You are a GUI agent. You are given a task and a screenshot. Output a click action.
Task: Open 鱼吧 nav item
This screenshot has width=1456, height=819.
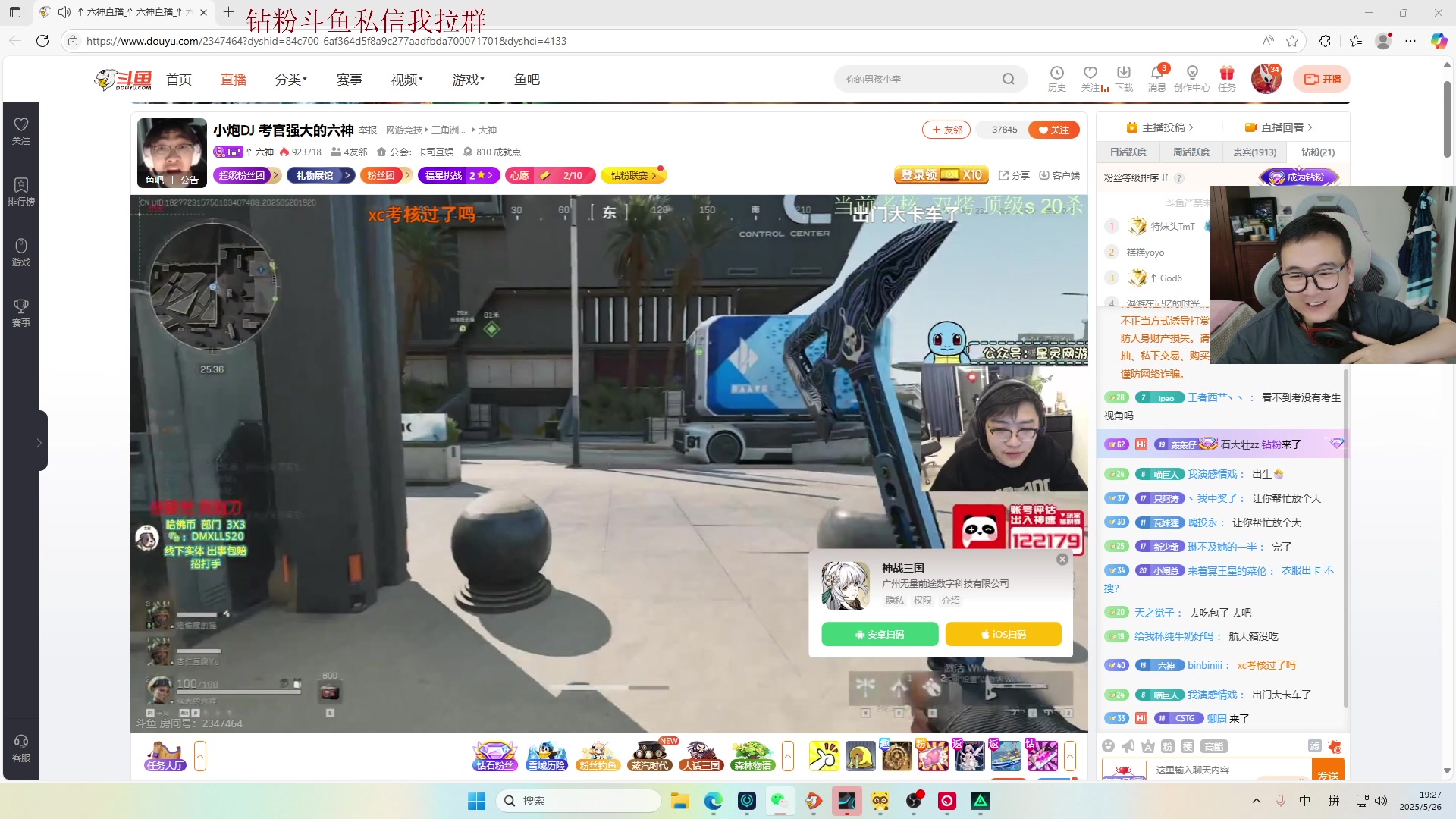527,79
